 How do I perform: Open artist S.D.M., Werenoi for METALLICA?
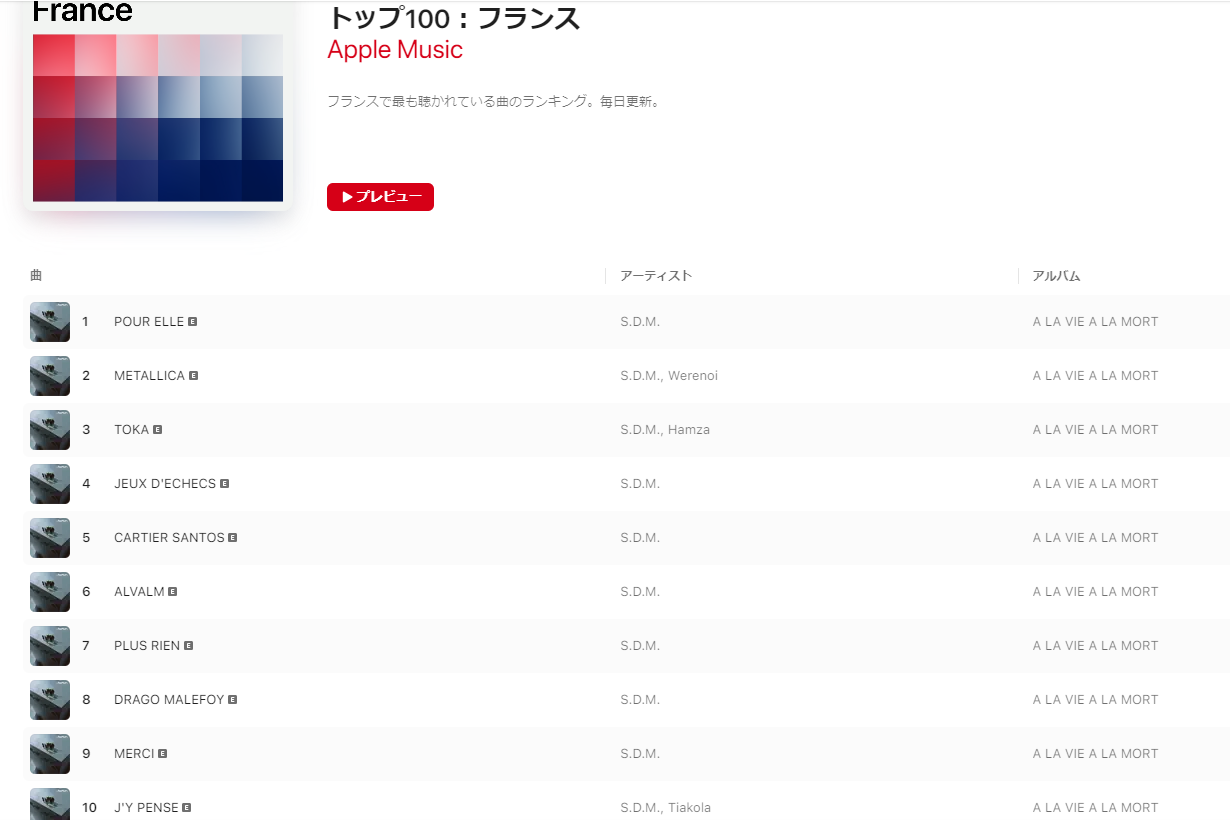coord(669,376)
